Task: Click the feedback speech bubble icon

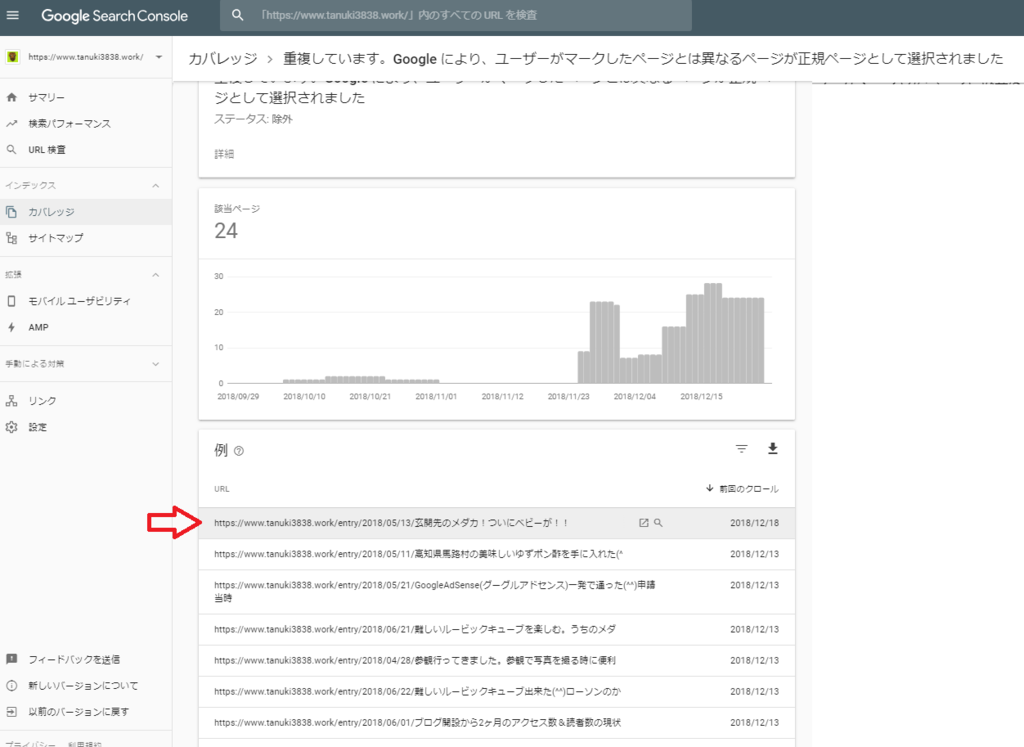Action: click(x=11, y=660)
